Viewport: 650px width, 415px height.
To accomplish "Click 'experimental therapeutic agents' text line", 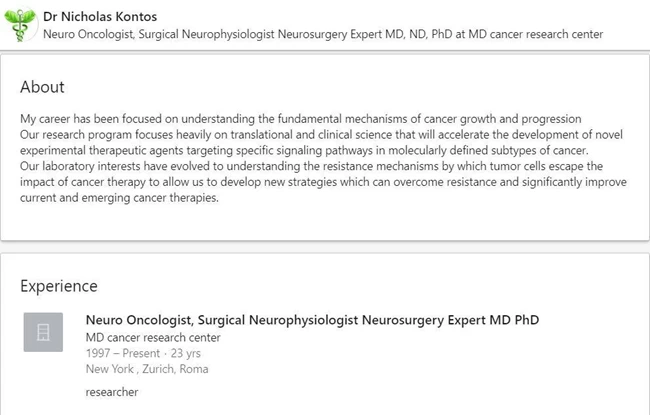I will point(304,150).
